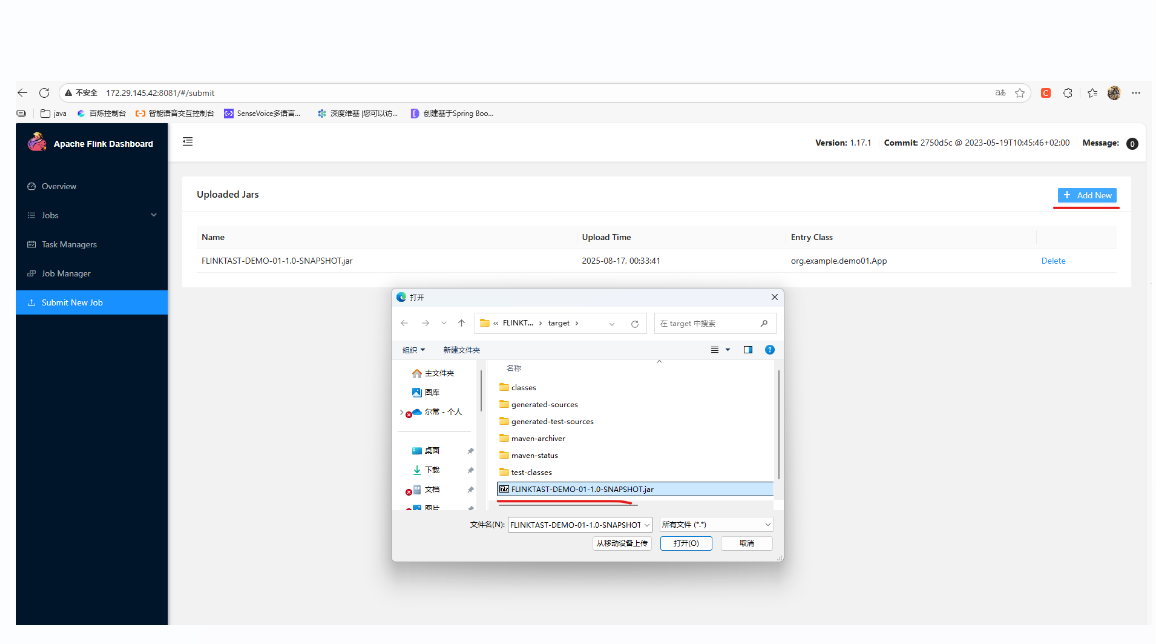Expand the OneDrive personal node
The height and width of the screenshot is (644, 1156).
pyautogui.click(x=402, y=413)
